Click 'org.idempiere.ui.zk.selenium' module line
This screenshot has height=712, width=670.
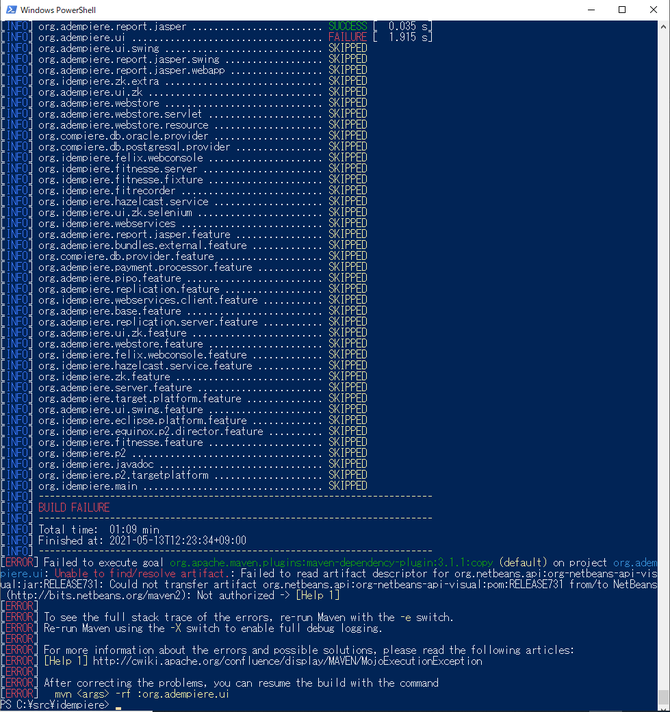tap(202, 212)
